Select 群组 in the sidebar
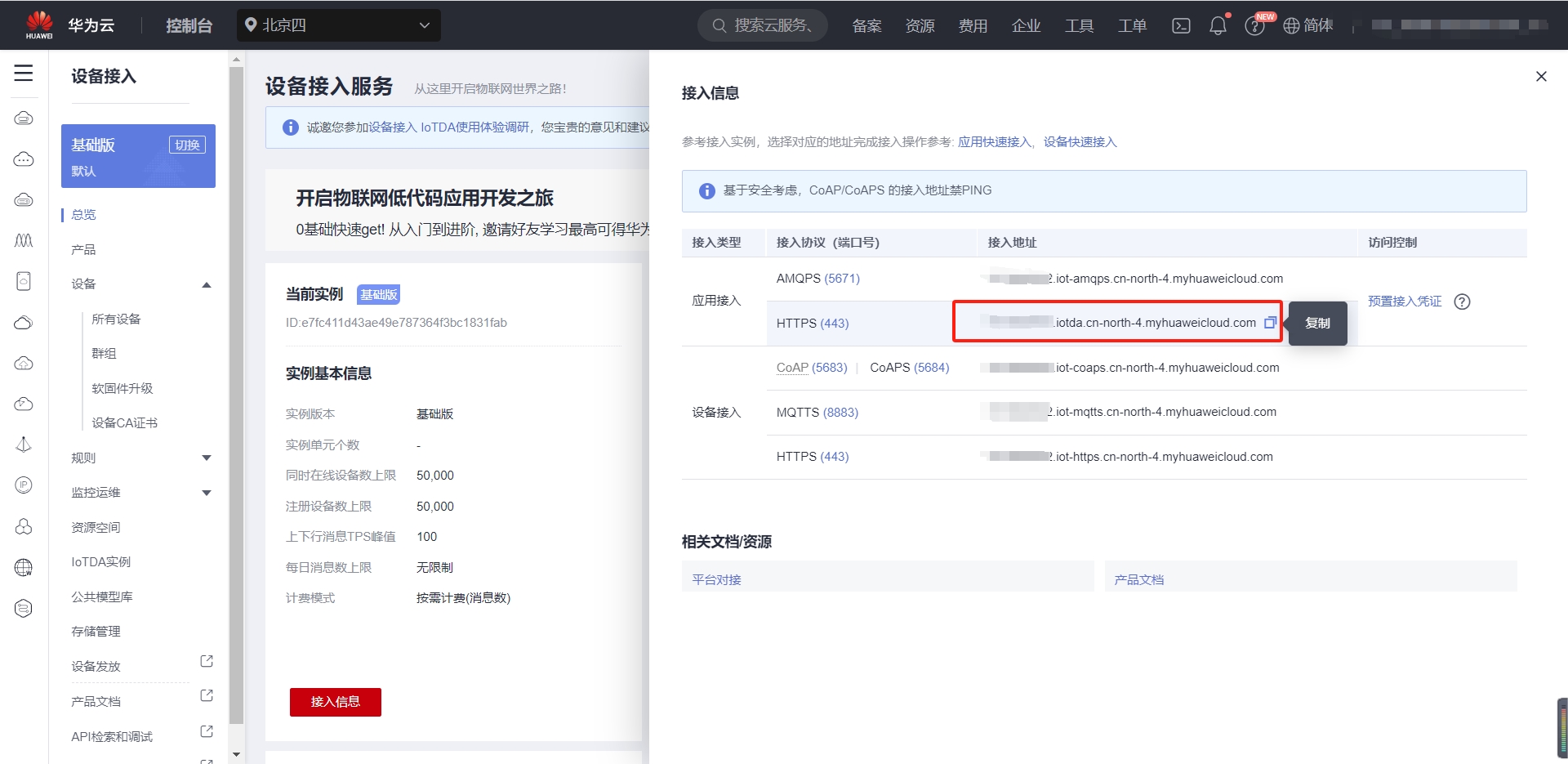 click(104, 353)
